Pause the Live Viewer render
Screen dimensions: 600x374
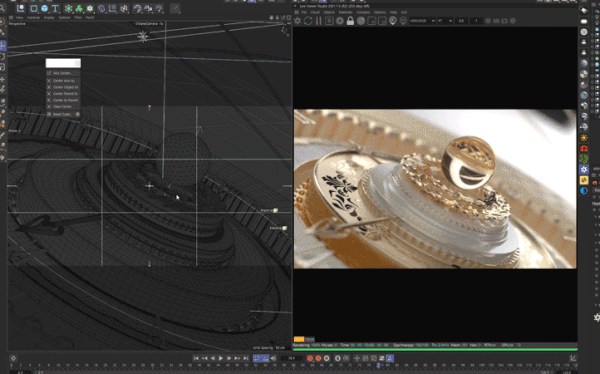[x=318, y=21]
